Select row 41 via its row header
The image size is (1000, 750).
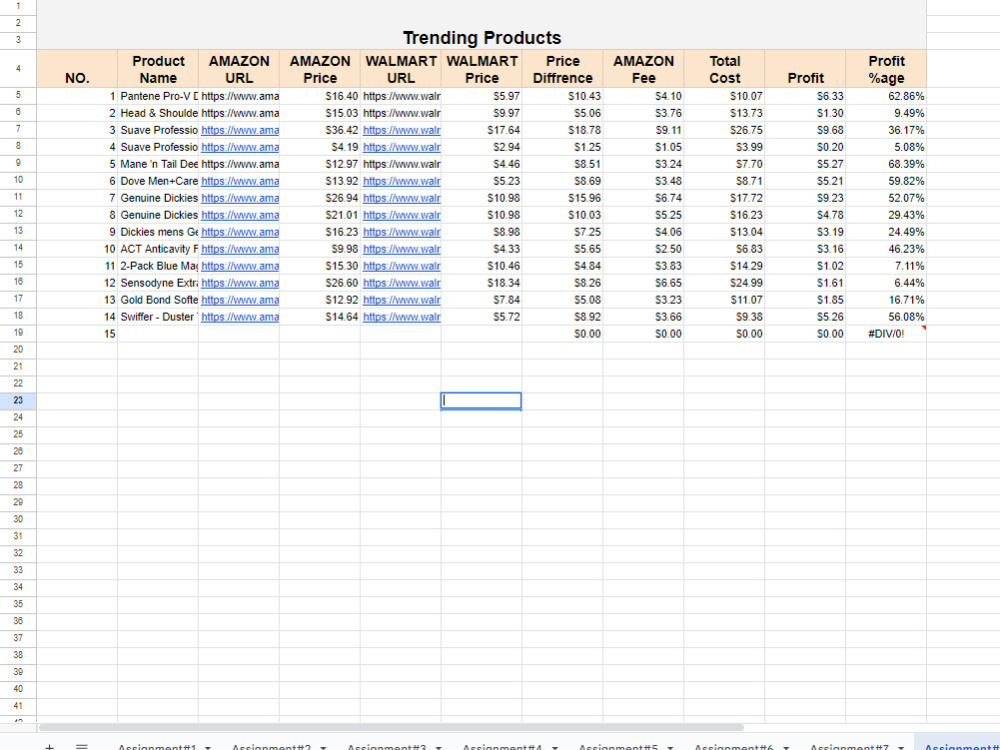pos(18,706)
